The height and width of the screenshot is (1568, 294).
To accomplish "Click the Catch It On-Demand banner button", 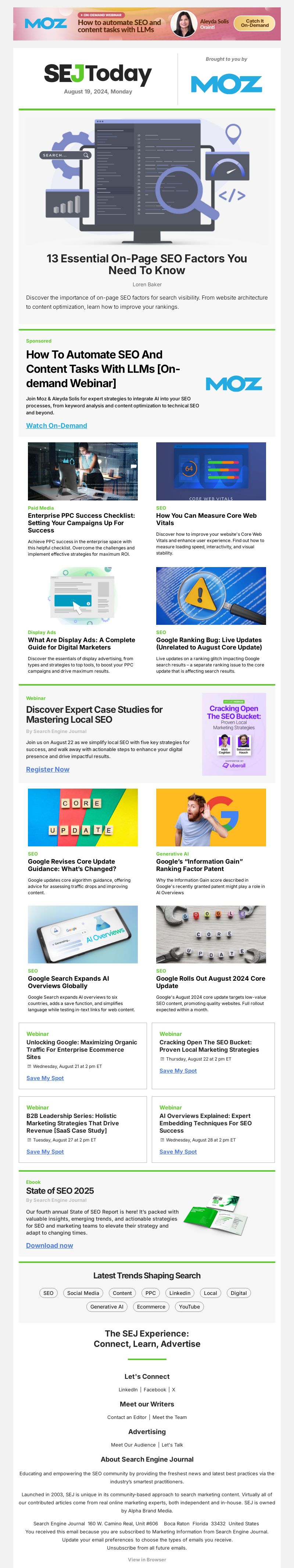I will pyautogui.click(x=255, y=24).
